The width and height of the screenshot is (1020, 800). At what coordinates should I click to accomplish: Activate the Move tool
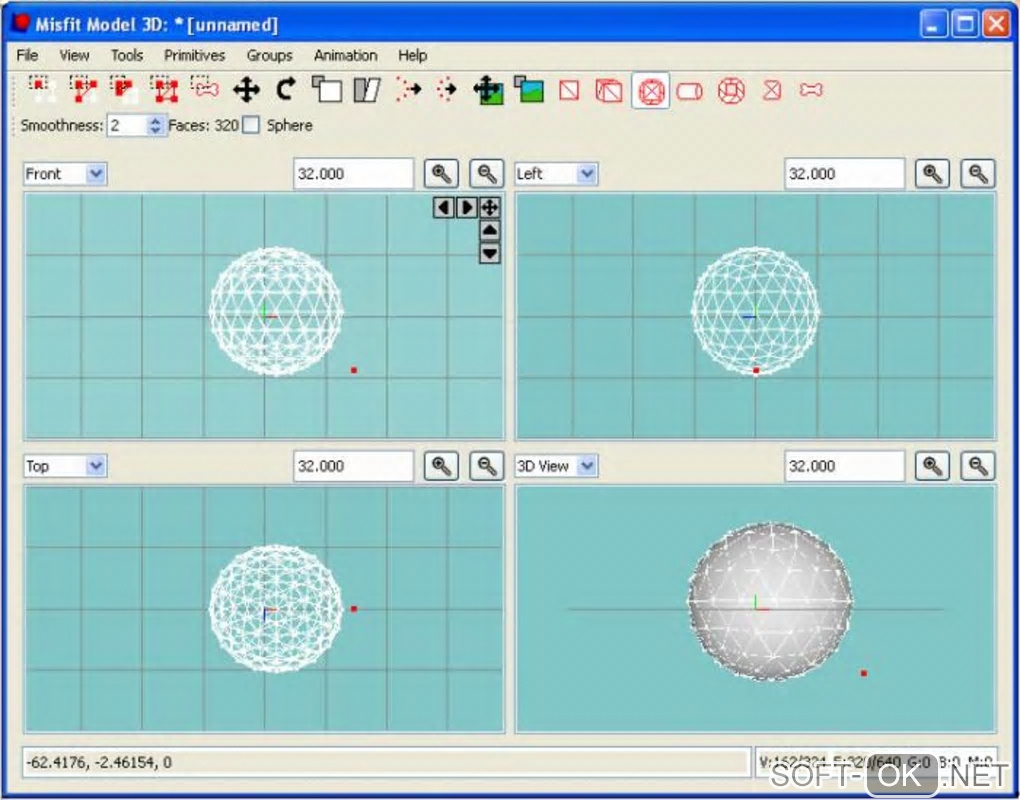click(x=246, y=90)
